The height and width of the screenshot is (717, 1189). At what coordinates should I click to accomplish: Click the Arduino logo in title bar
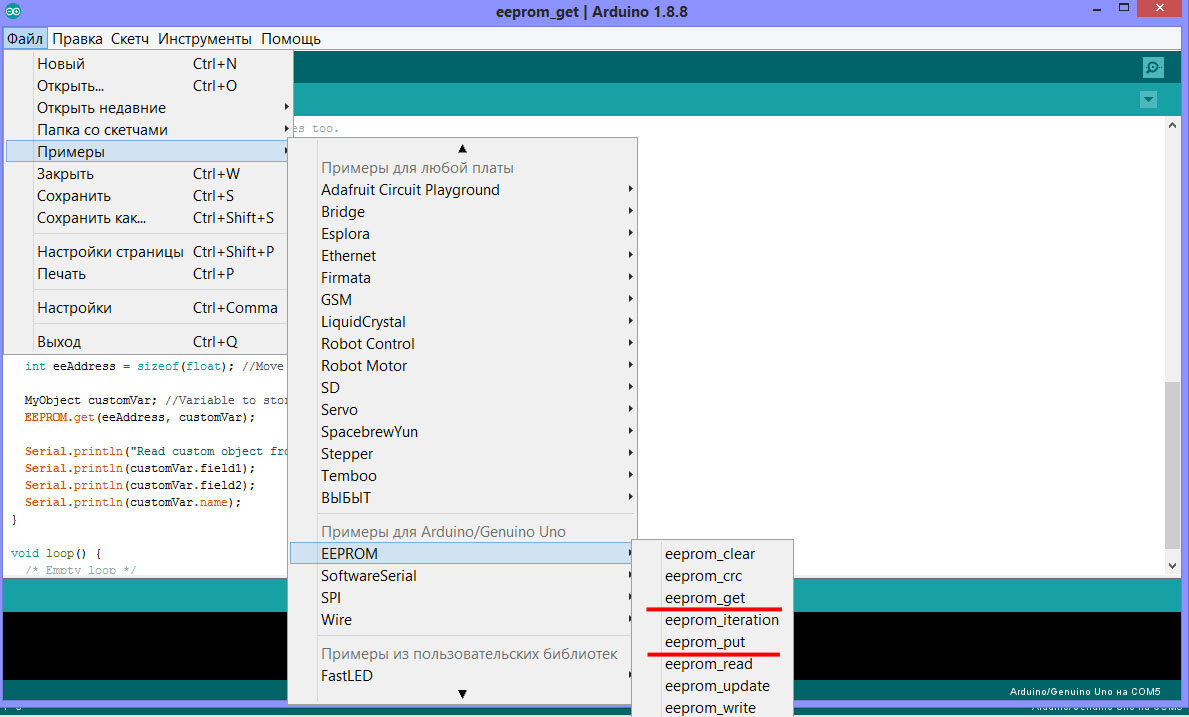[x=13, y=11]
